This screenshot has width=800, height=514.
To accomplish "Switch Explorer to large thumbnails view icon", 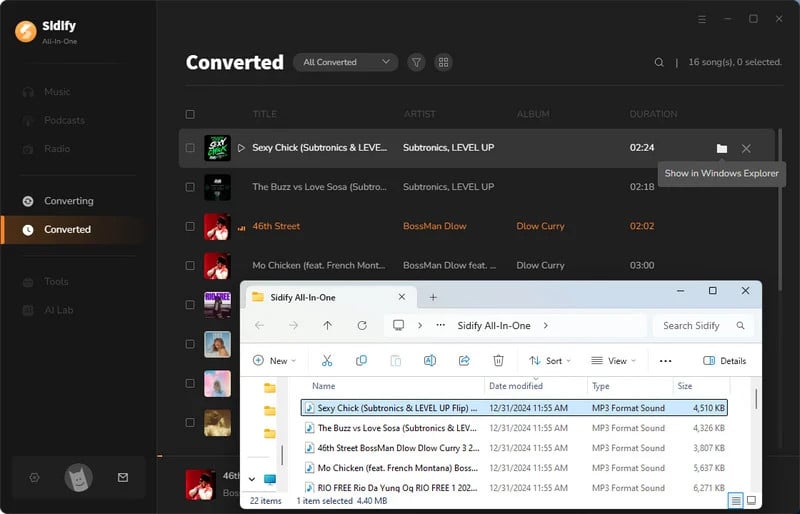I will click(752, 500).
